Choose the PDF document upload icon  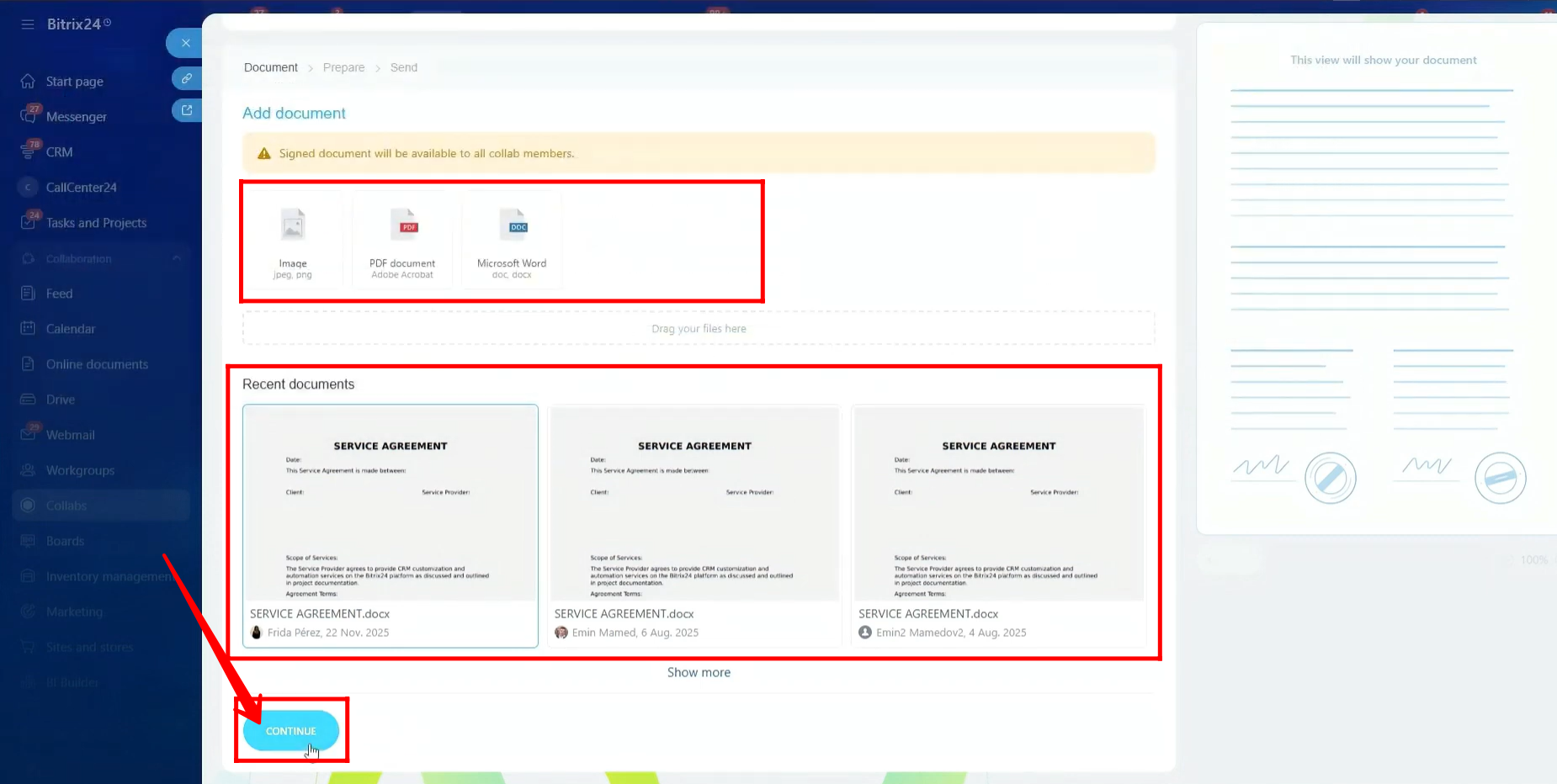pyautogui.click(x=402, y=226)
